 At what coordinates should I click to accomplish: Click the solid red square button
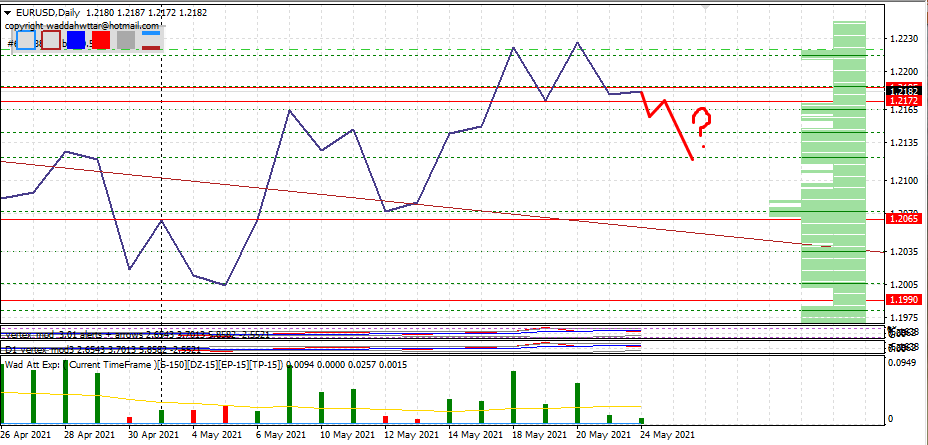pos(101,41)
